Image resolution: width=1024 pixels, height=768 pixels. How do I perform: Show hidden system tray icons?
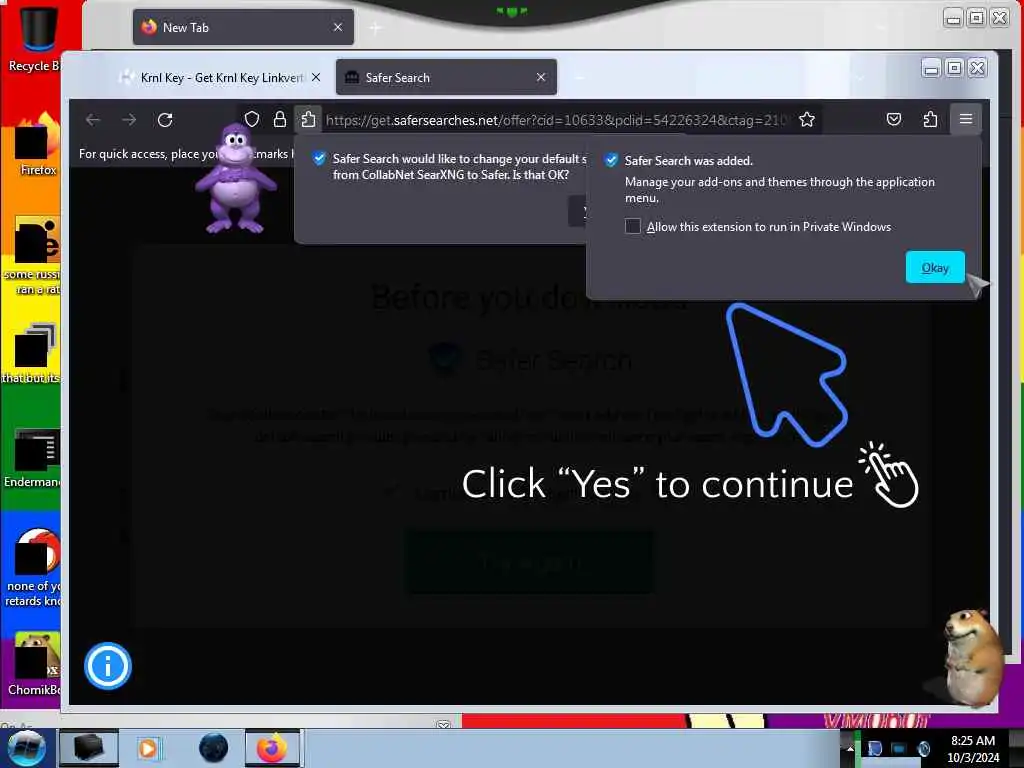click(850, 748)
